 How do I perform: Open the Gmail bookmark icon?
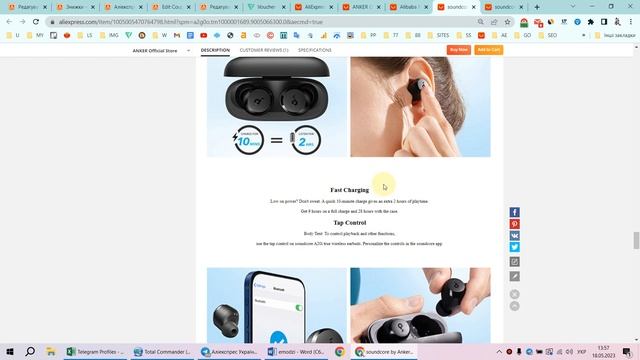click(x=177, y=36)
